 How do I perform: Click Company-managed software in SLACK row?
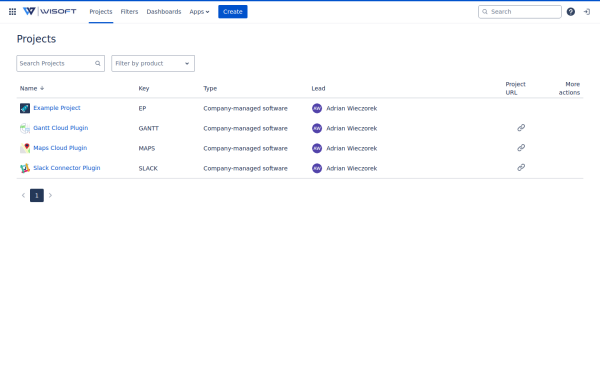pos(245,168)
